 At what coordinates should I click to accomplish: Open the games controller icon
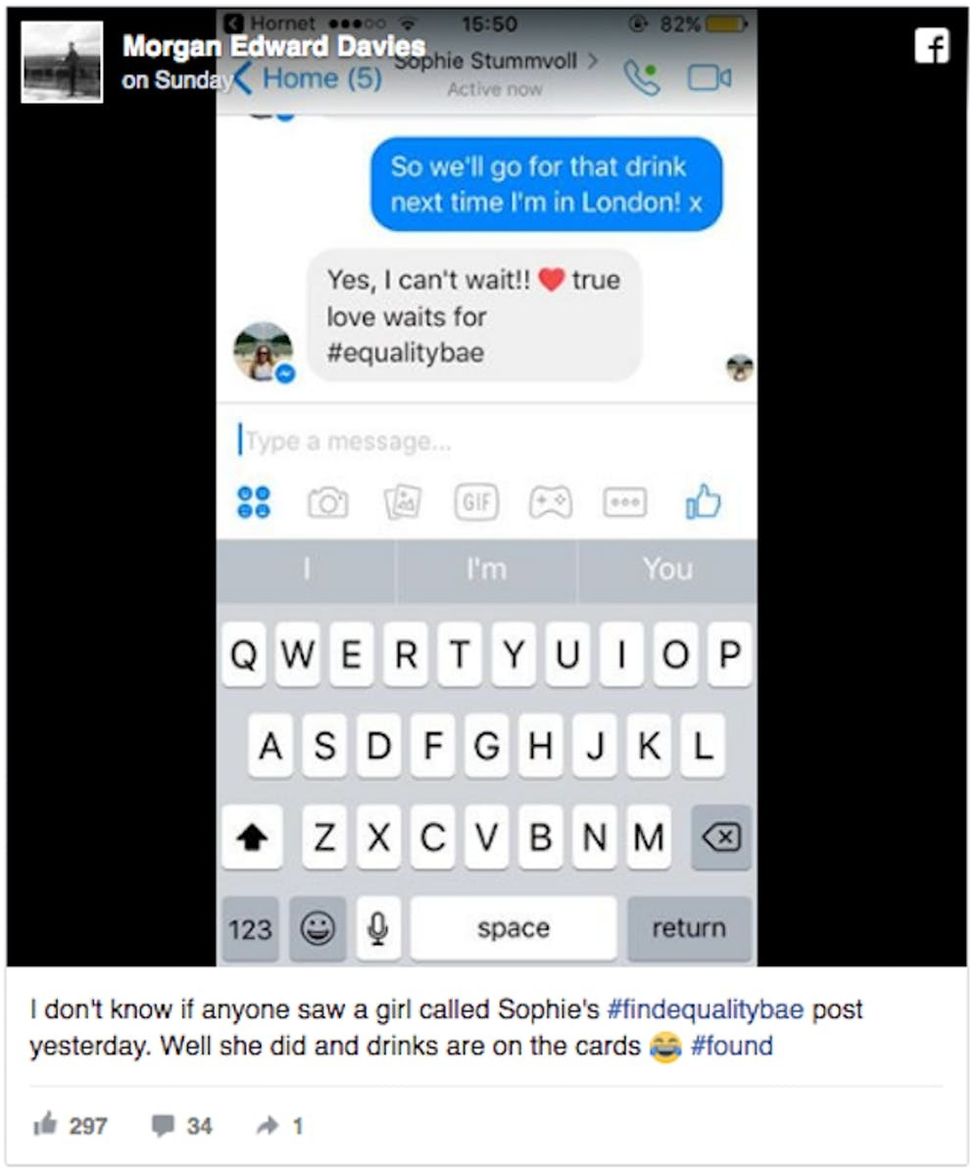(x=551, y=502)
